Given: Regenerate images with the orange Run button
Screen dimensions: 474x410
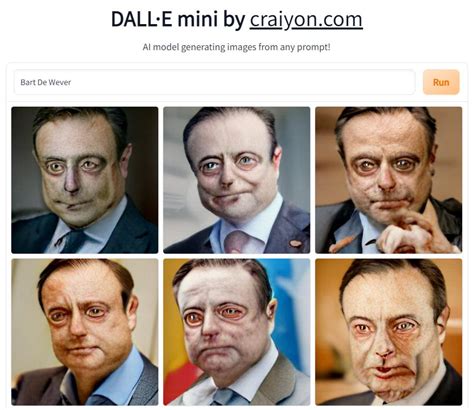Looking at the screenshot, I should pyautogui.click(x=441, y=82).
